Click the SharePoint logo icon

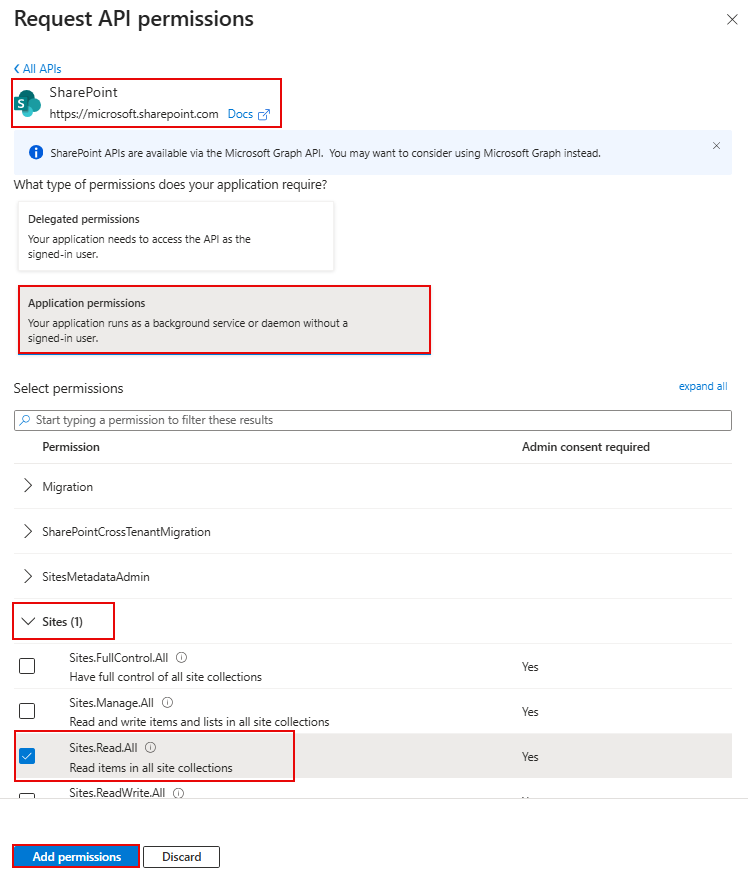tap(28, 103)
